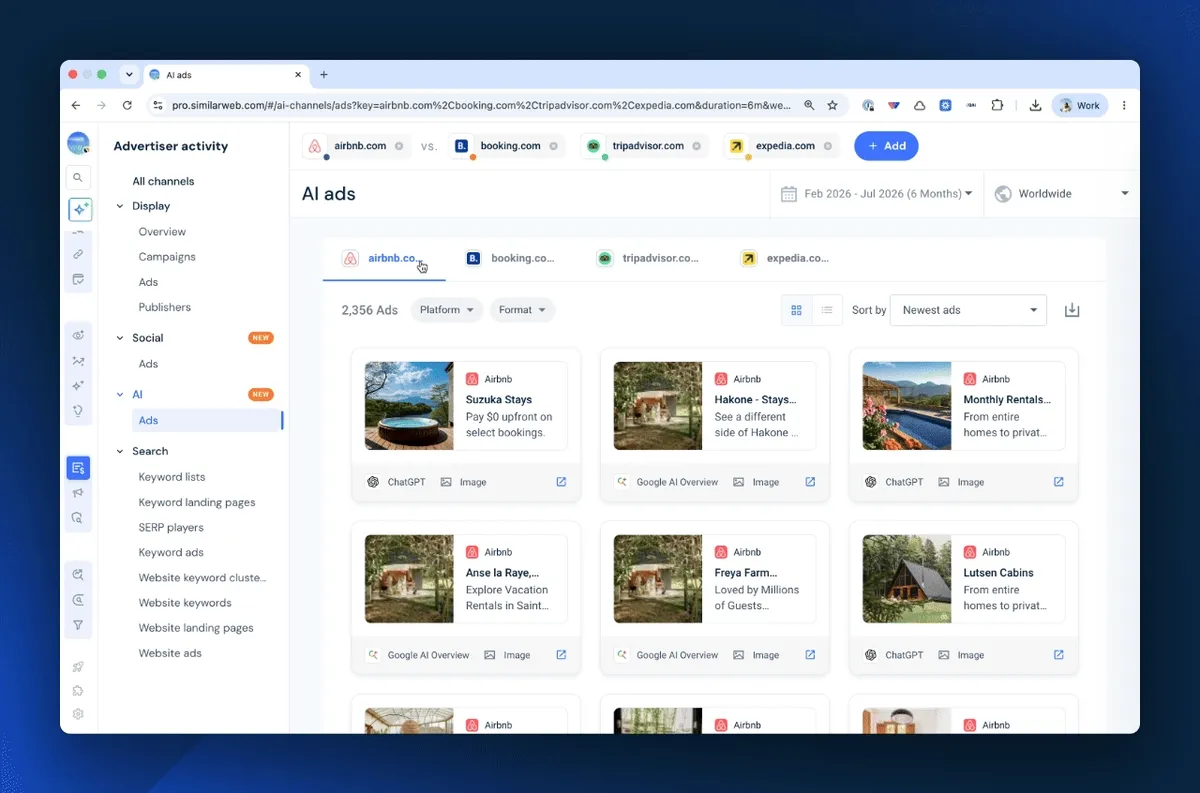Screen dimensions: 1200x793
Task: Open the Monthly Rentals ad external link
Action: pyautogui.click(x=1058, y=482)
